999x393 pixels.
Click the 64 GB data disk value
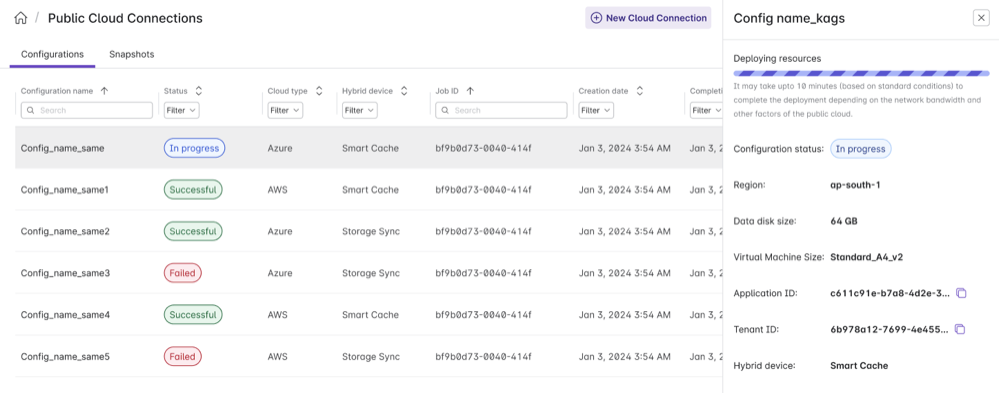click(x=844, y=221)
